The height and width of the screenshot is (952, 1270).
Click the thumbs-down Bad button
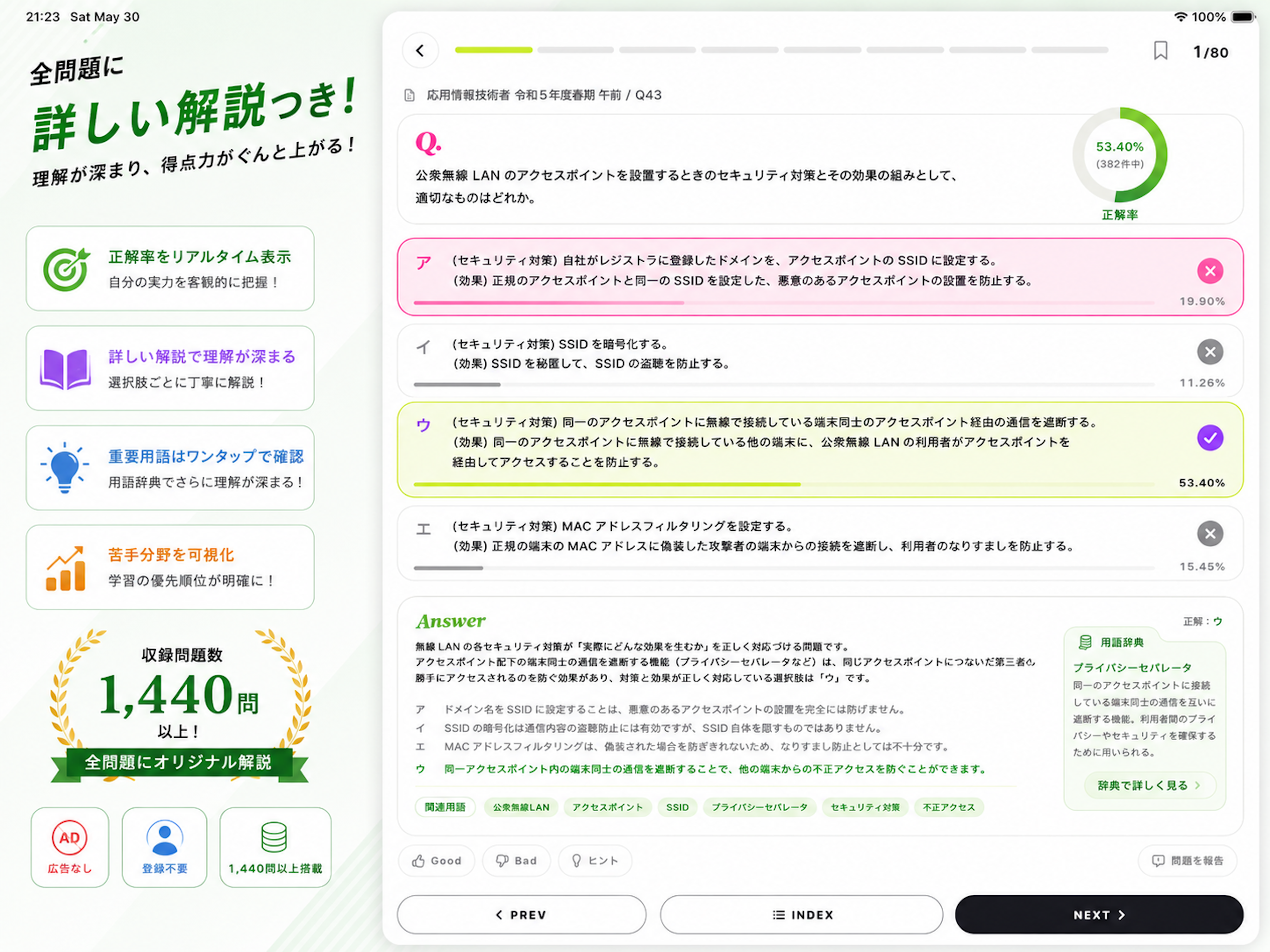pyautogui.click(x=516, y=861)
